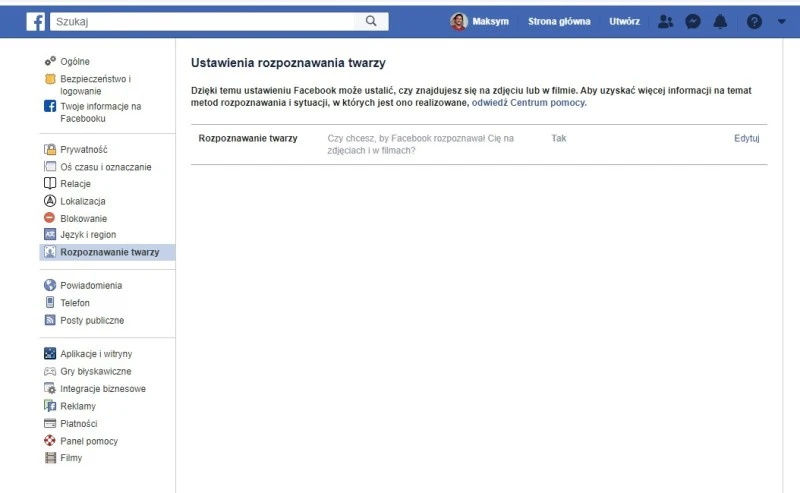Click the Powiadomienia globe icon

50,285
